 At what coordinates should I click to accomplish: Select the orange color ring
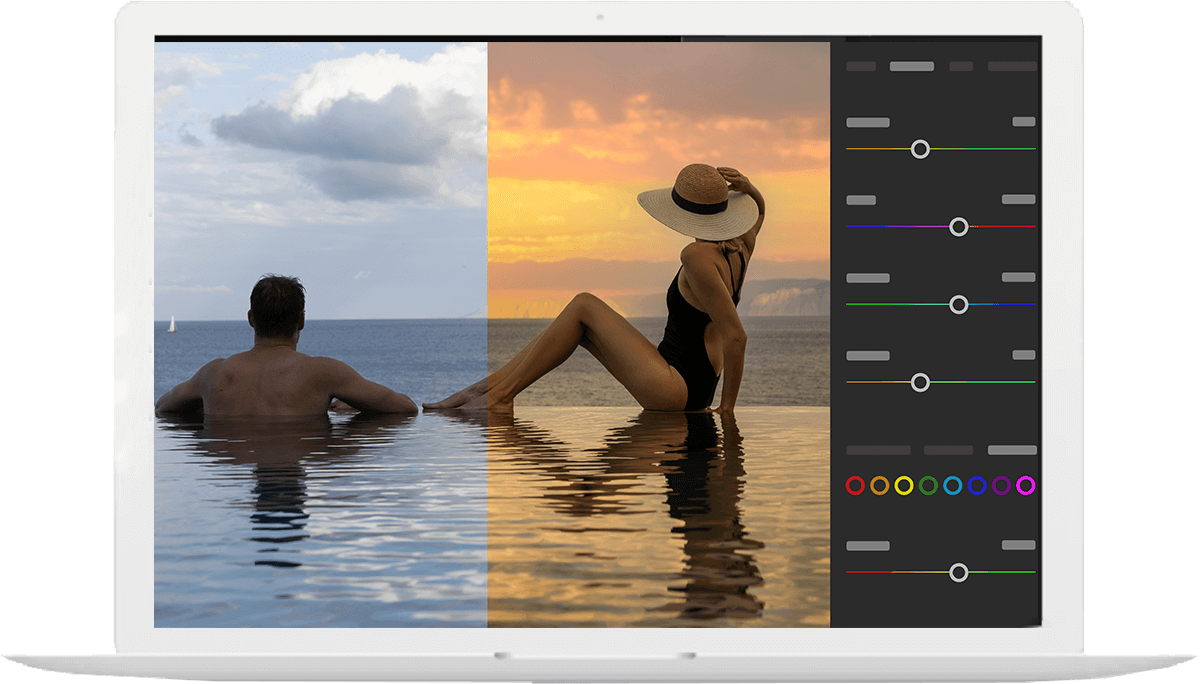tap(879, 486)
